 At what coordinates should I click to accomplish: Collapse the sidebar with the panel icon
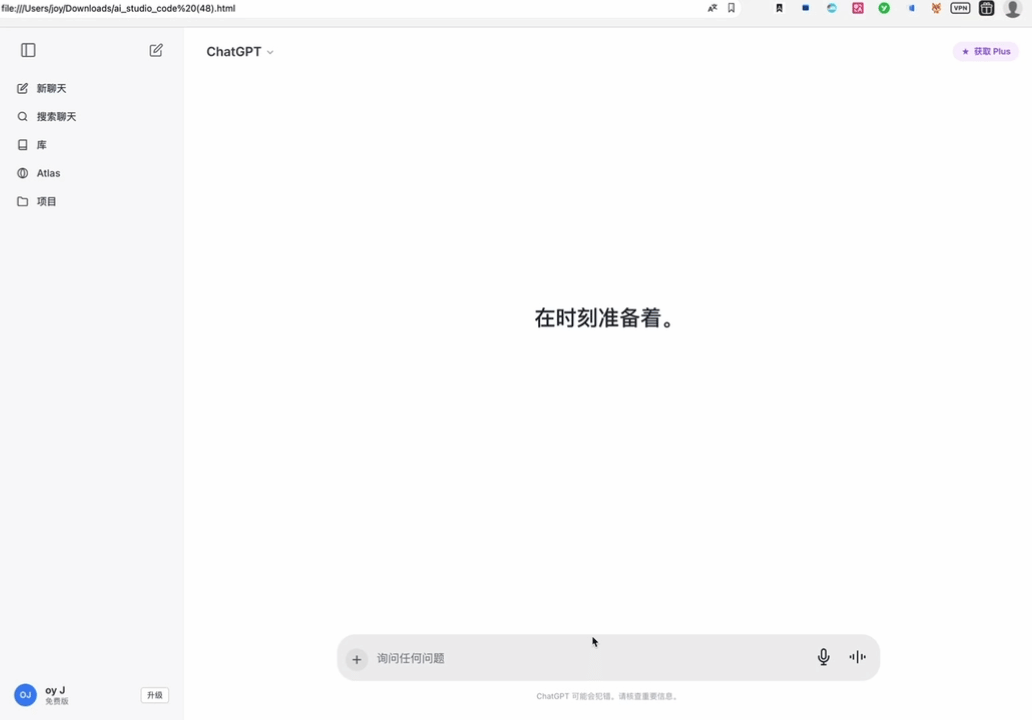[x=28, y=50]
